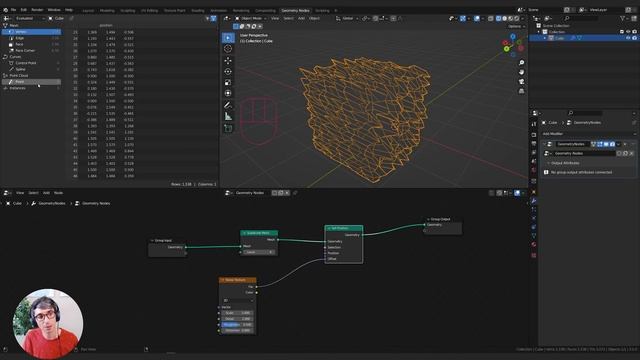Open the Tool properties tab icon
The image size is (640, 360).
coord(533,124)
